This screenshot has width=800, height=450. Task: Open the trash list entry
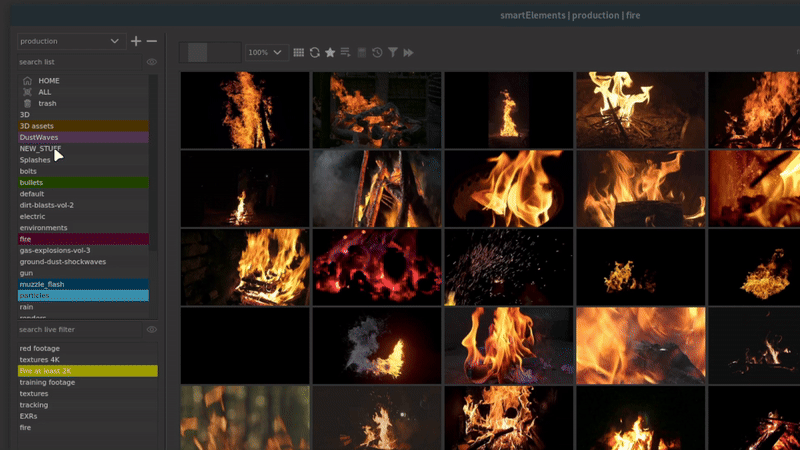47,103
